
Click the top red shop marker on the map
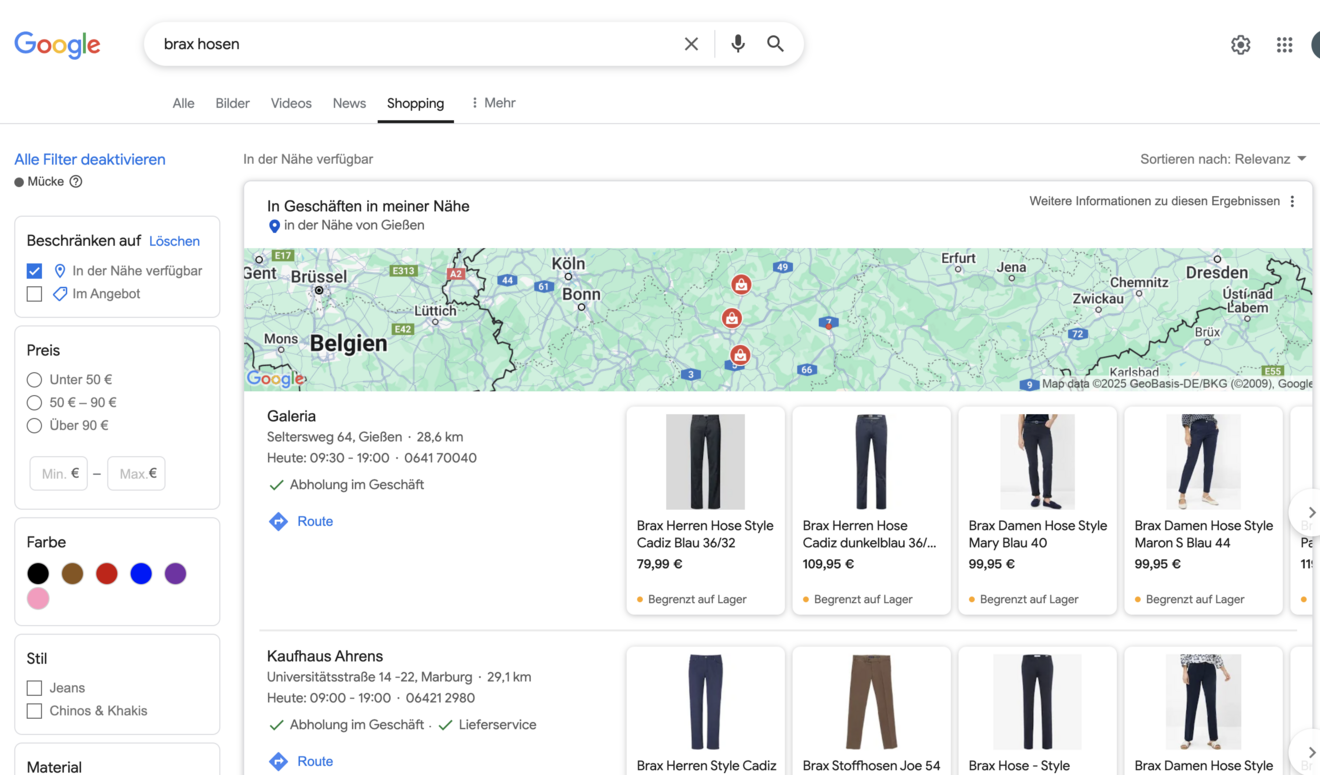point(741,285)
